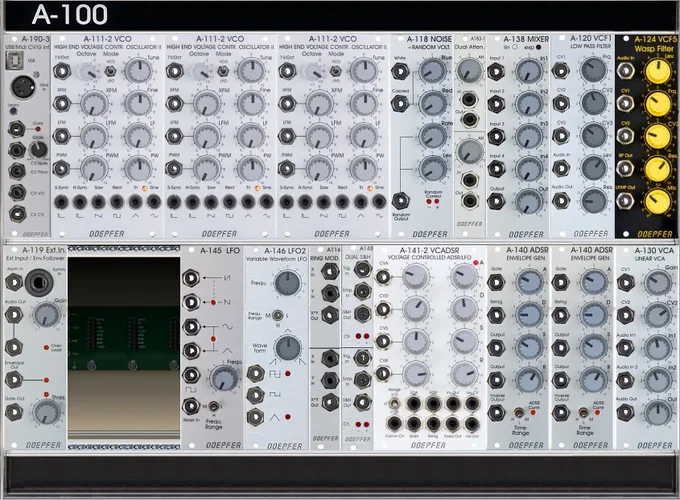
Task: Select the blank panel showing the bus board
Action: coord(124,348)
